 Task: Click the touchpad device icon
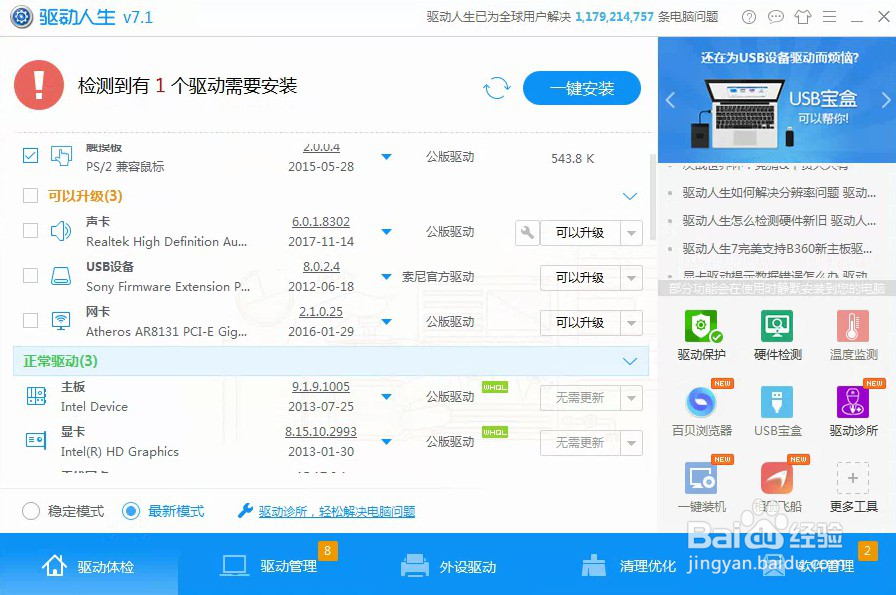coord(61,155)
